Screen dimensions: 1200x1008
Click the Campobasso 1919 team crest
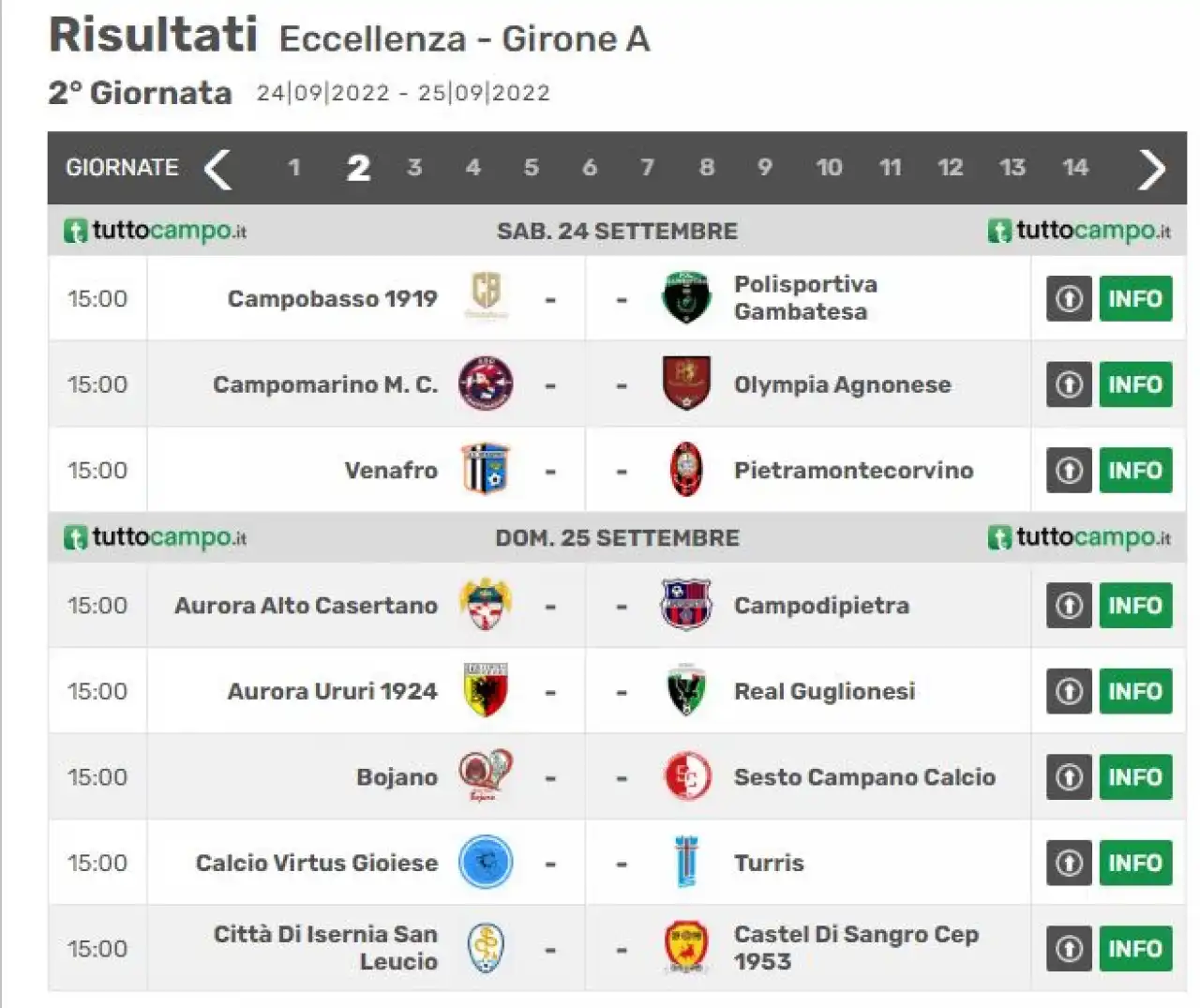(x=486, y=297)
